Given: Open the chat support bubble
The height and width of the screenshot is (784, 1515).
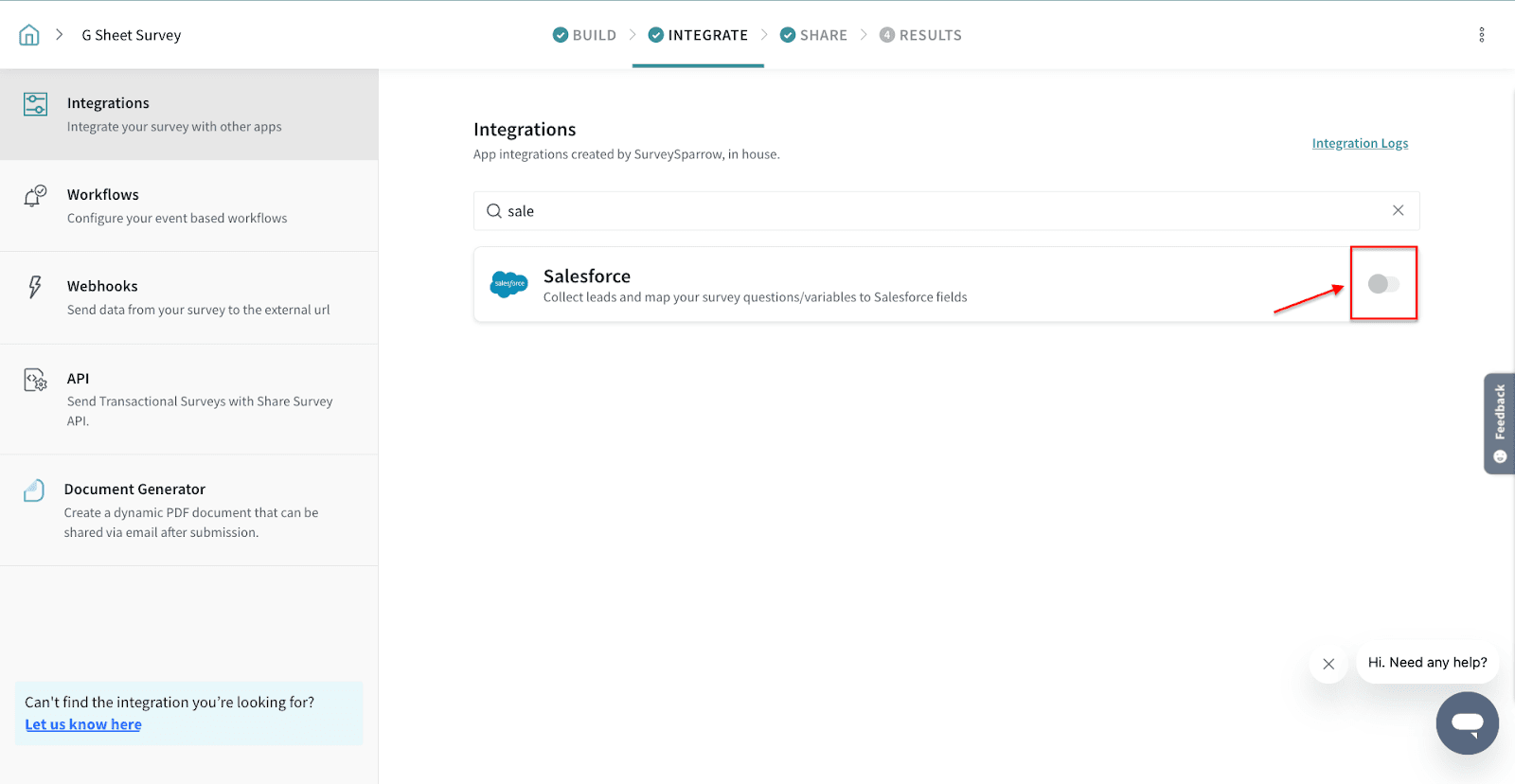Looking at the screenshot, I should click(x=1467, y=723).
